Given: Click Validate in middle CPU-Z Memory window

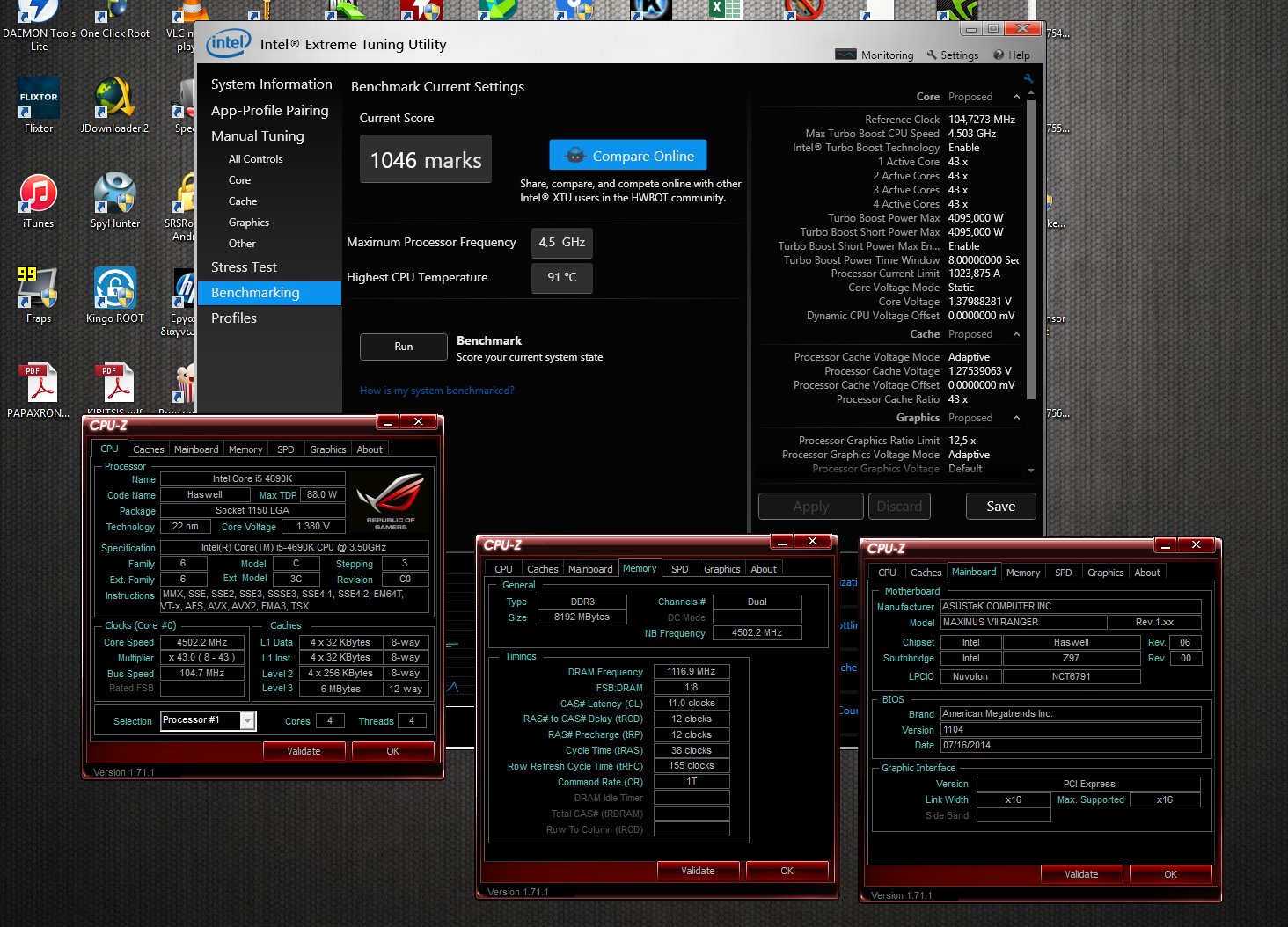Looking at the screenshot, I should (x=698, y=871).
